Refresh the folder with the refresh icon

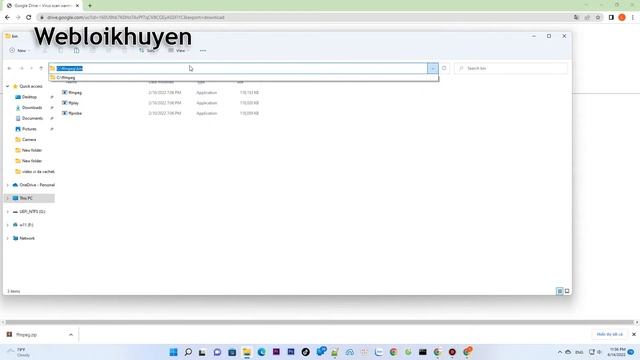click(x=444, y=68)
